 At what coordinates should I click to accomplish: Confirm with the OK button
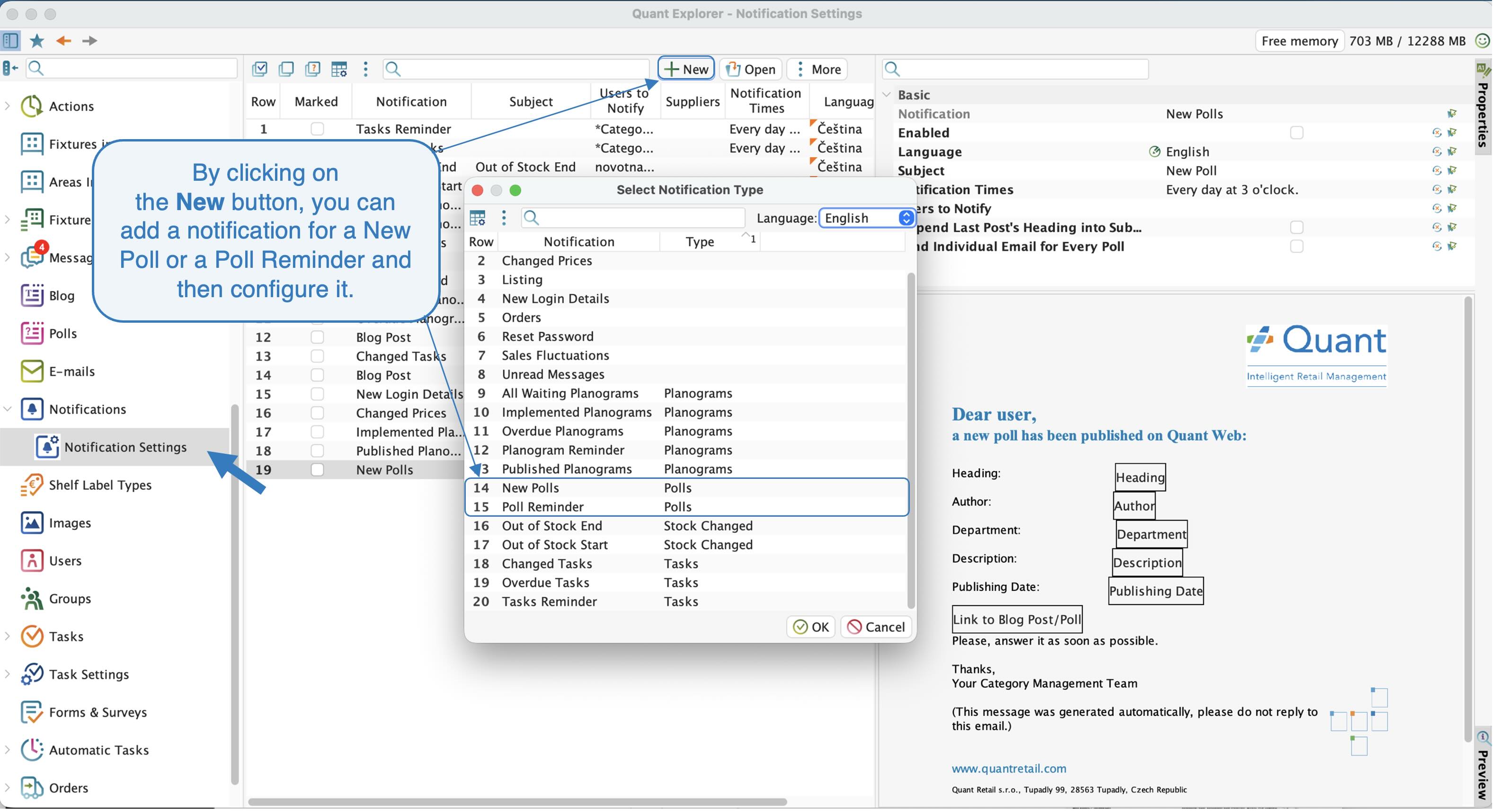[x=811, y=627]
